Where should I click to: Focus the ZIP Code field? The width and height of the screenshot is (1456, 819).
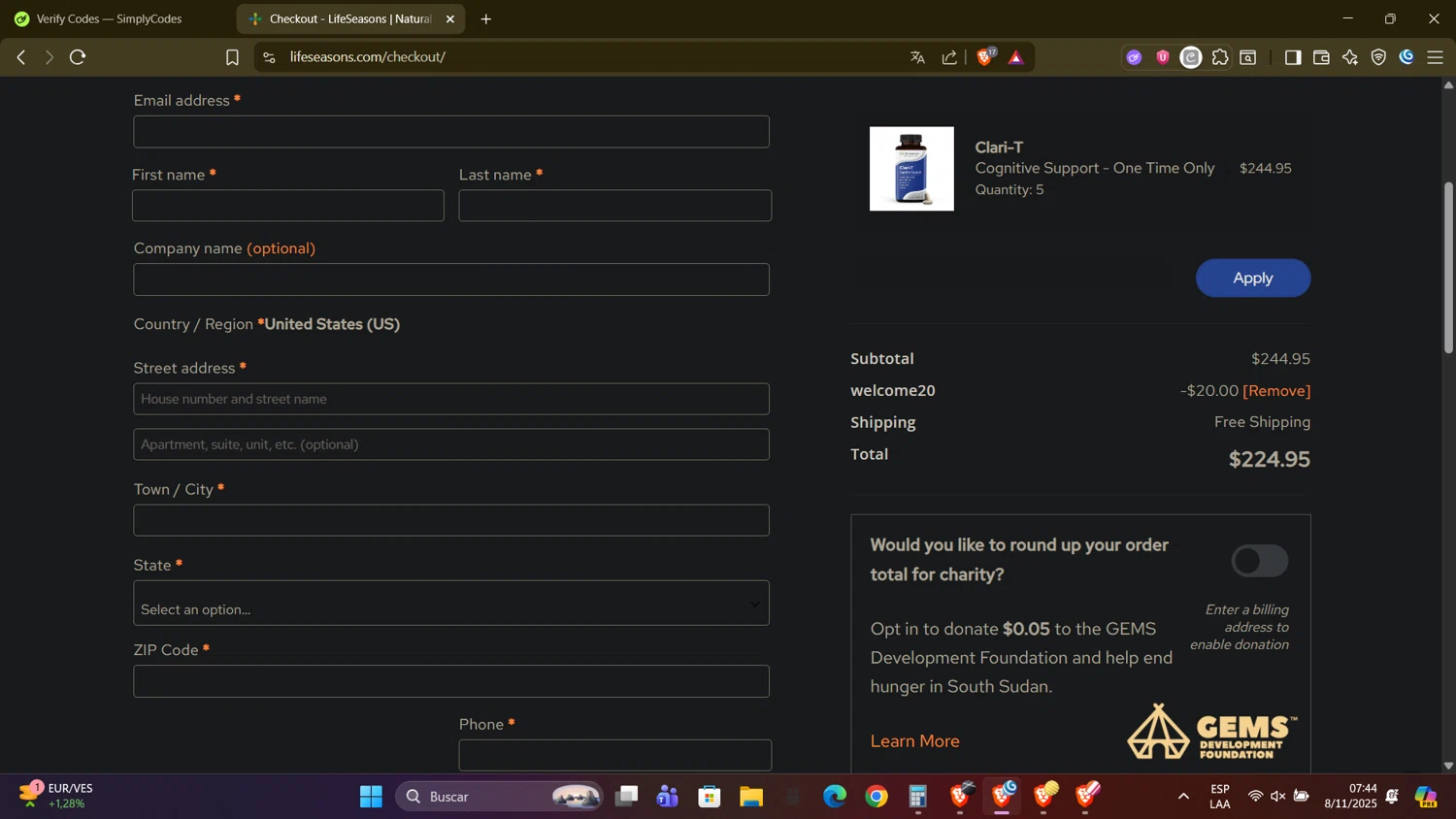(451, 681)
